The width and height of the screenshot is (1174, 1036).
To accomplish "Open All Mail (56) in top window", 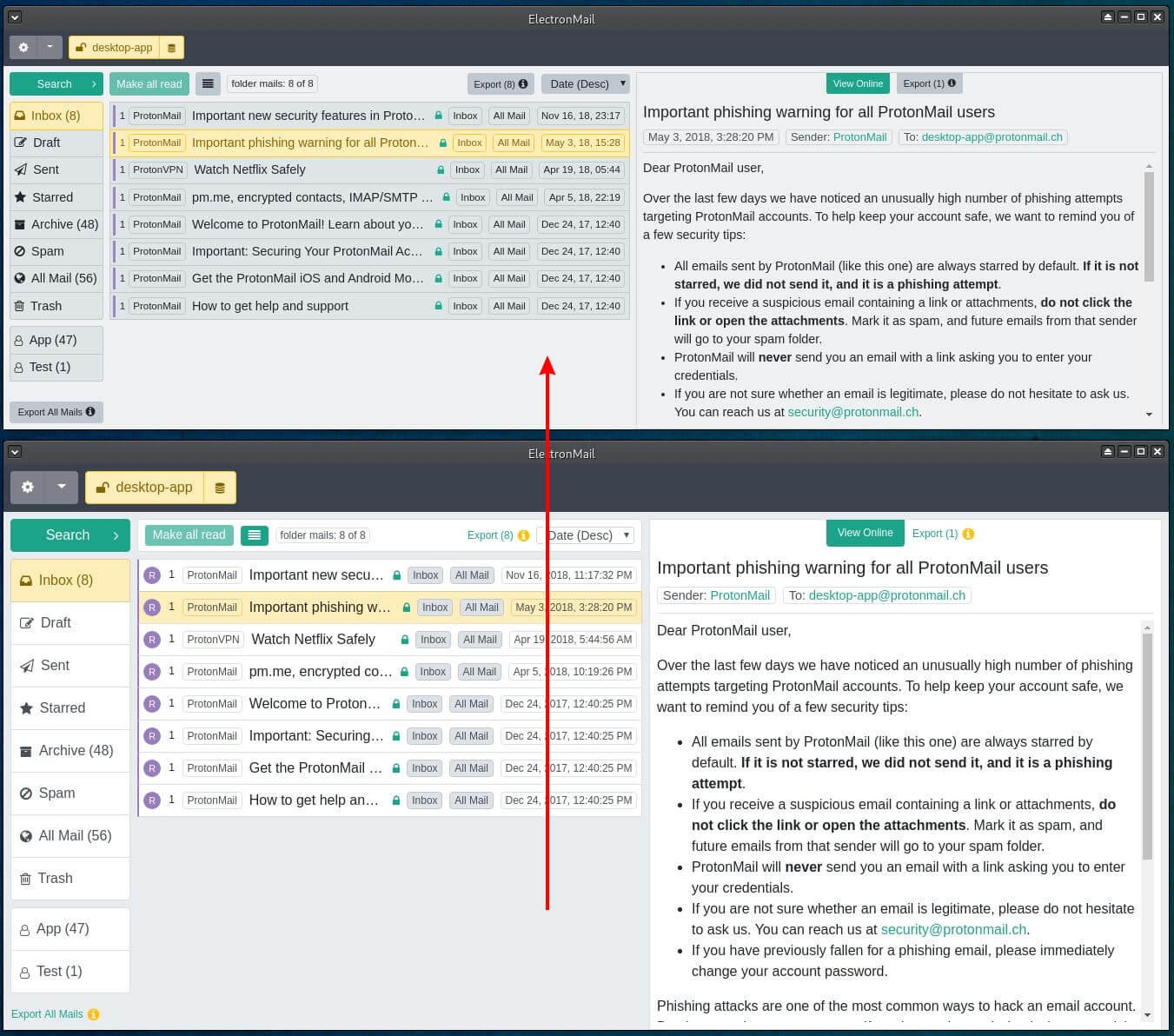I will click(x=56, y=278).
